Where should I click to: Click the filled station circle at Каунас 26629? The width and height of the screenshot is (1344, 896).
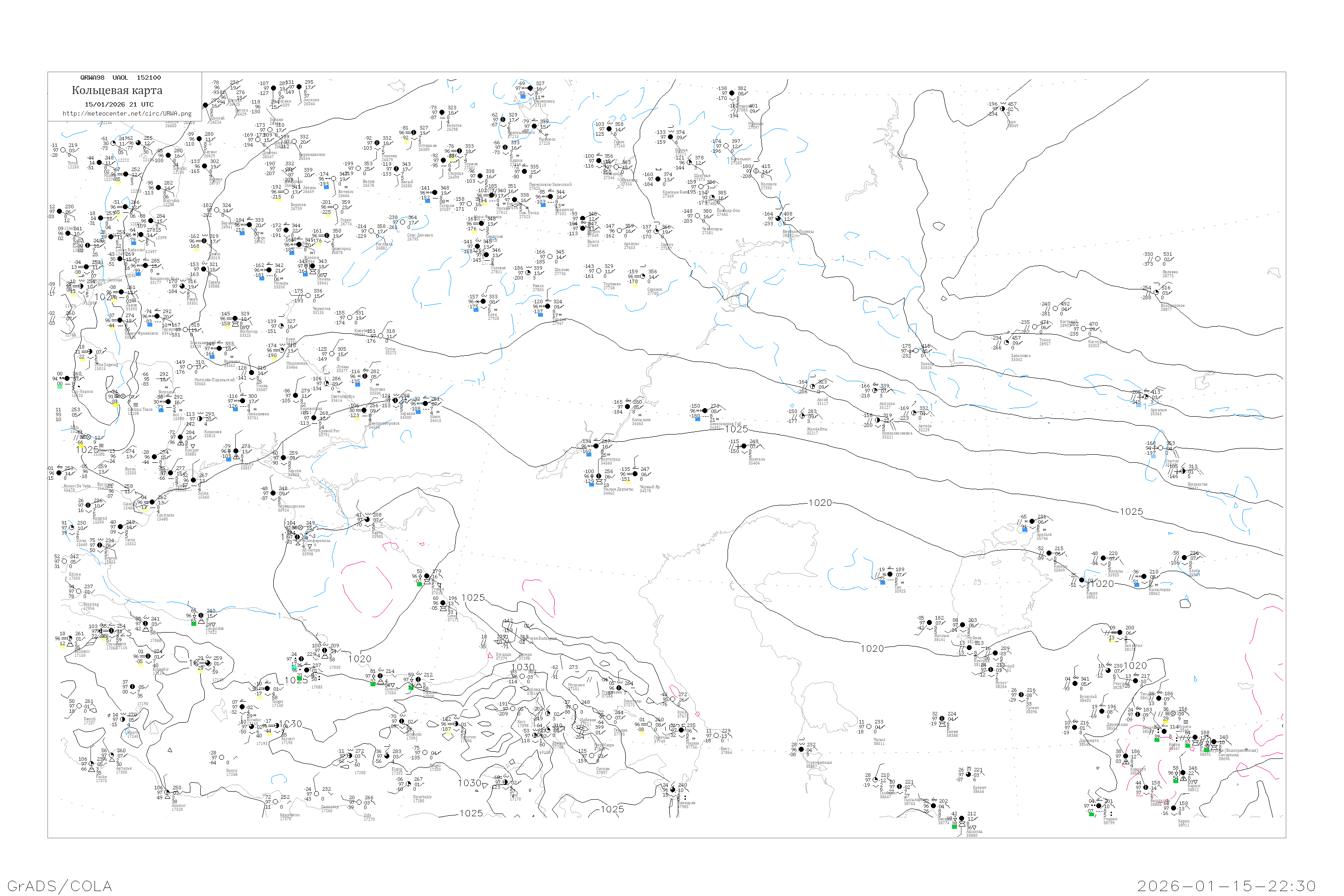pyautogui.click(x=199, y=139)
